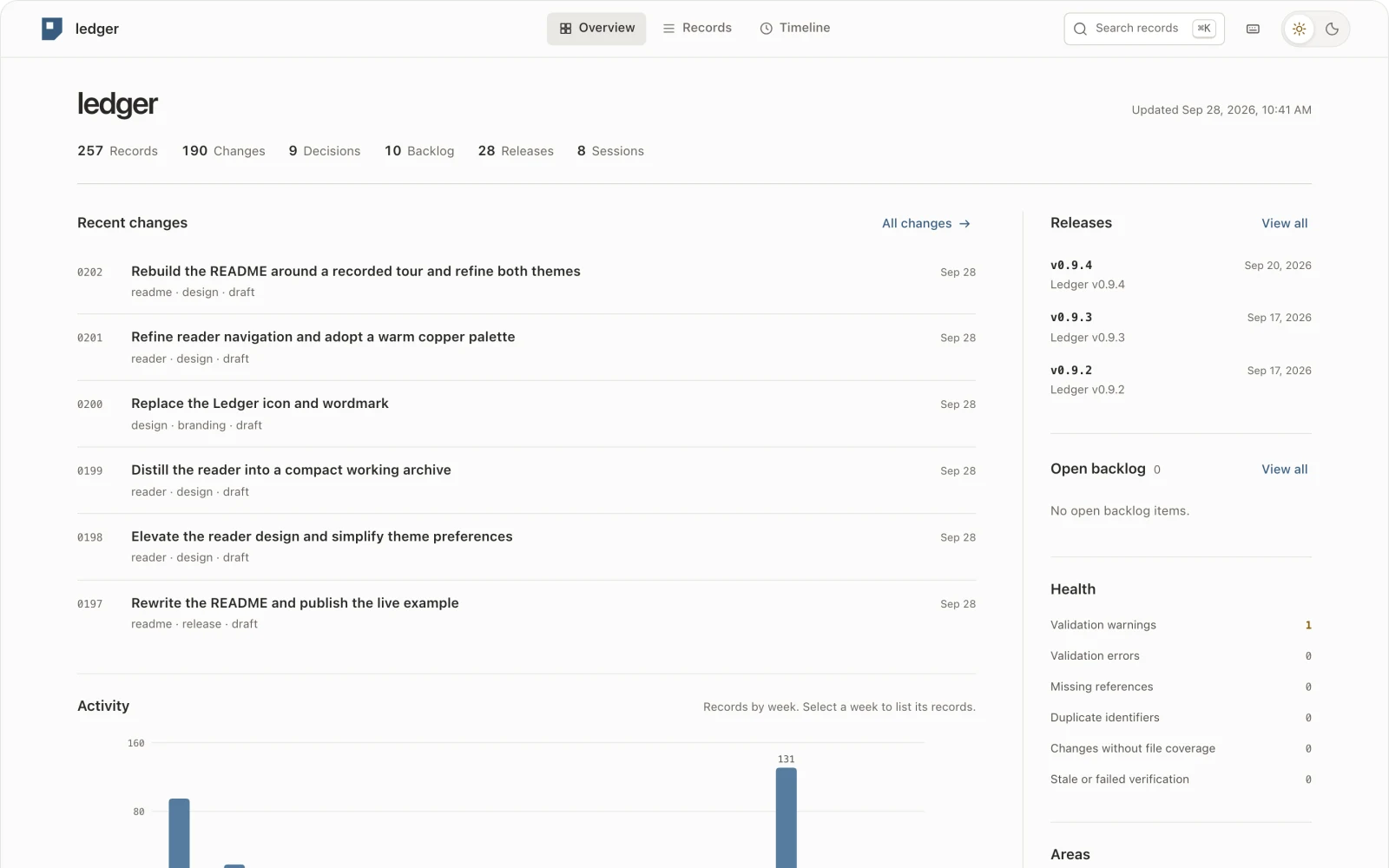Screen dimensions: 1389x868
Task: Open the 28 Releases stat
Action: [x=516, y=151]
